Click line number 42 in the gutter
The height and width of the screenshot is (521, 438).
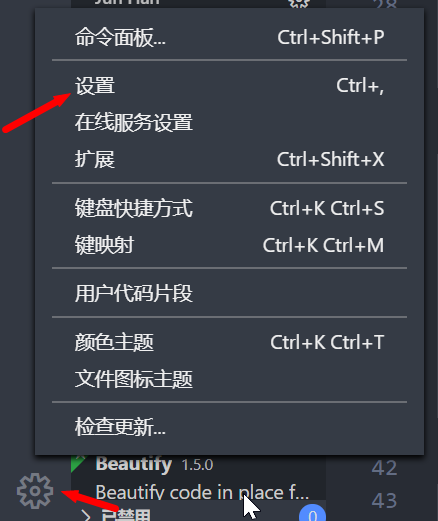pyautogui.click(x=384, y=468)
